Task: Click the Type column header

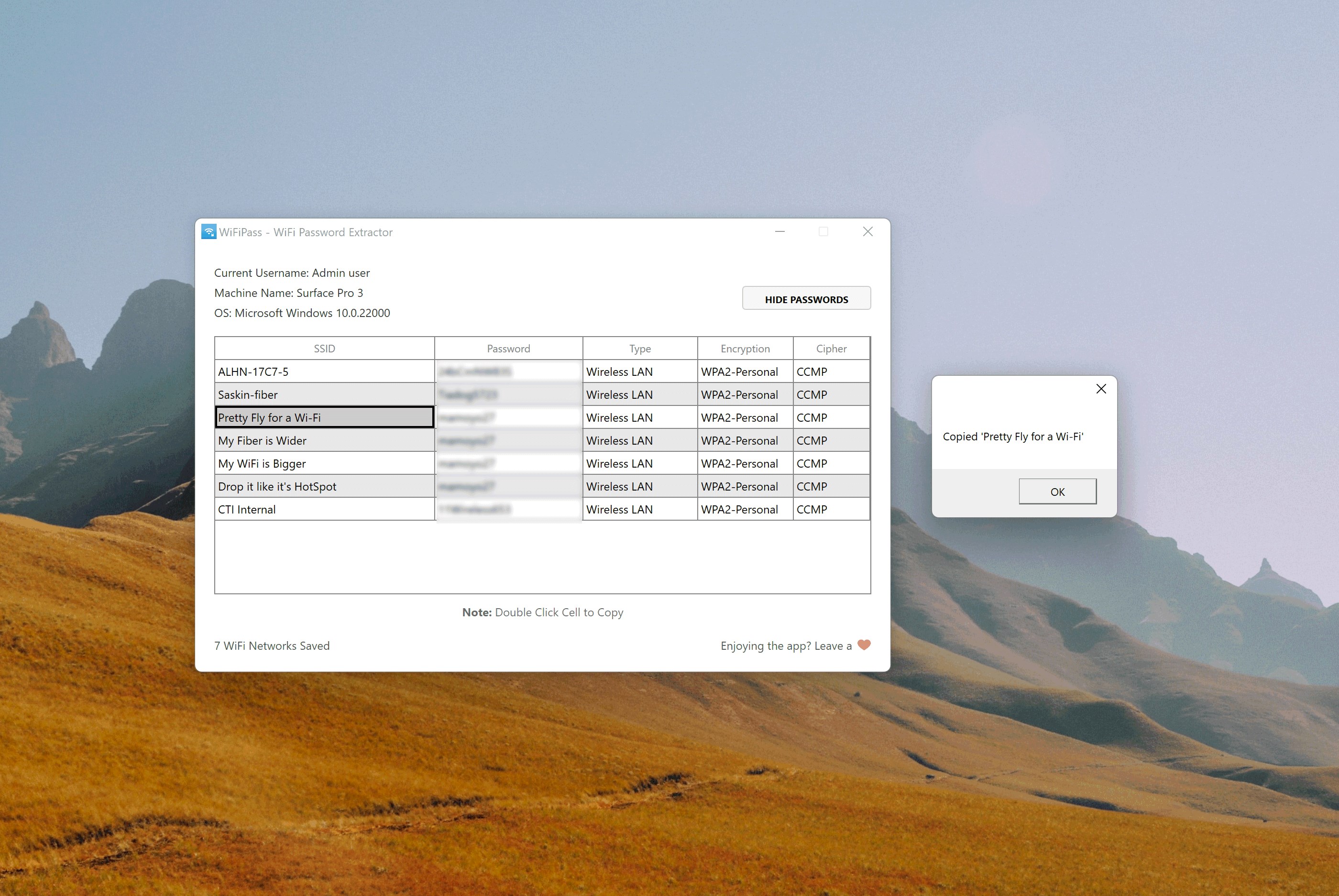Action: [639, 348]
